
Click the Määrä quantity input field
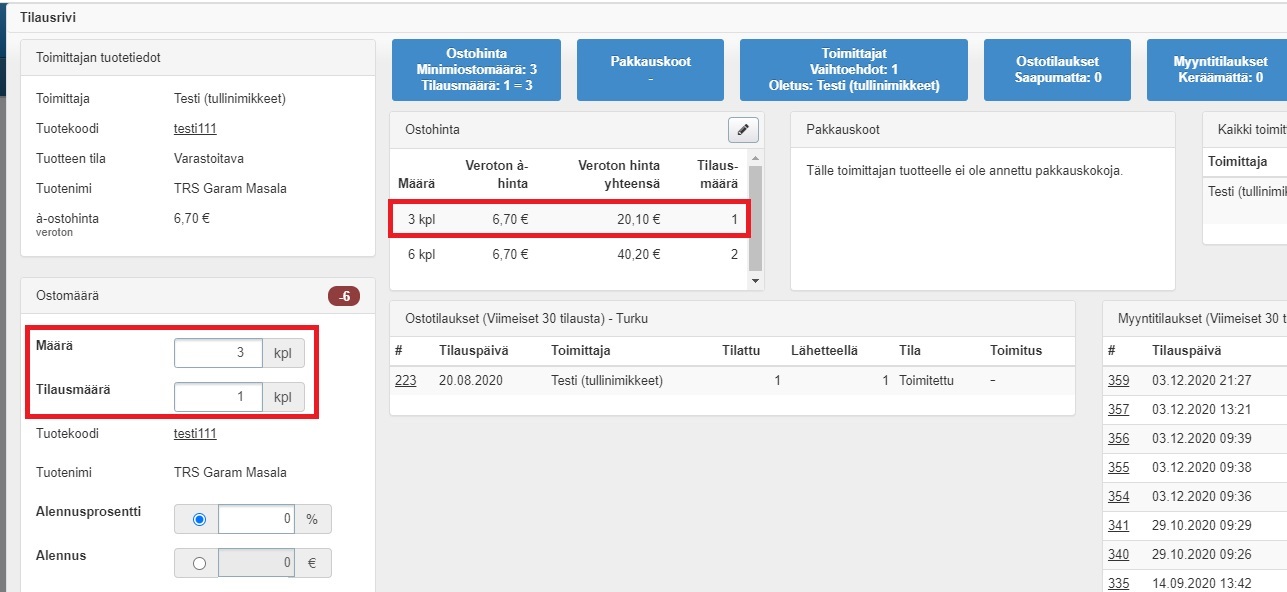tap(218, 354)
